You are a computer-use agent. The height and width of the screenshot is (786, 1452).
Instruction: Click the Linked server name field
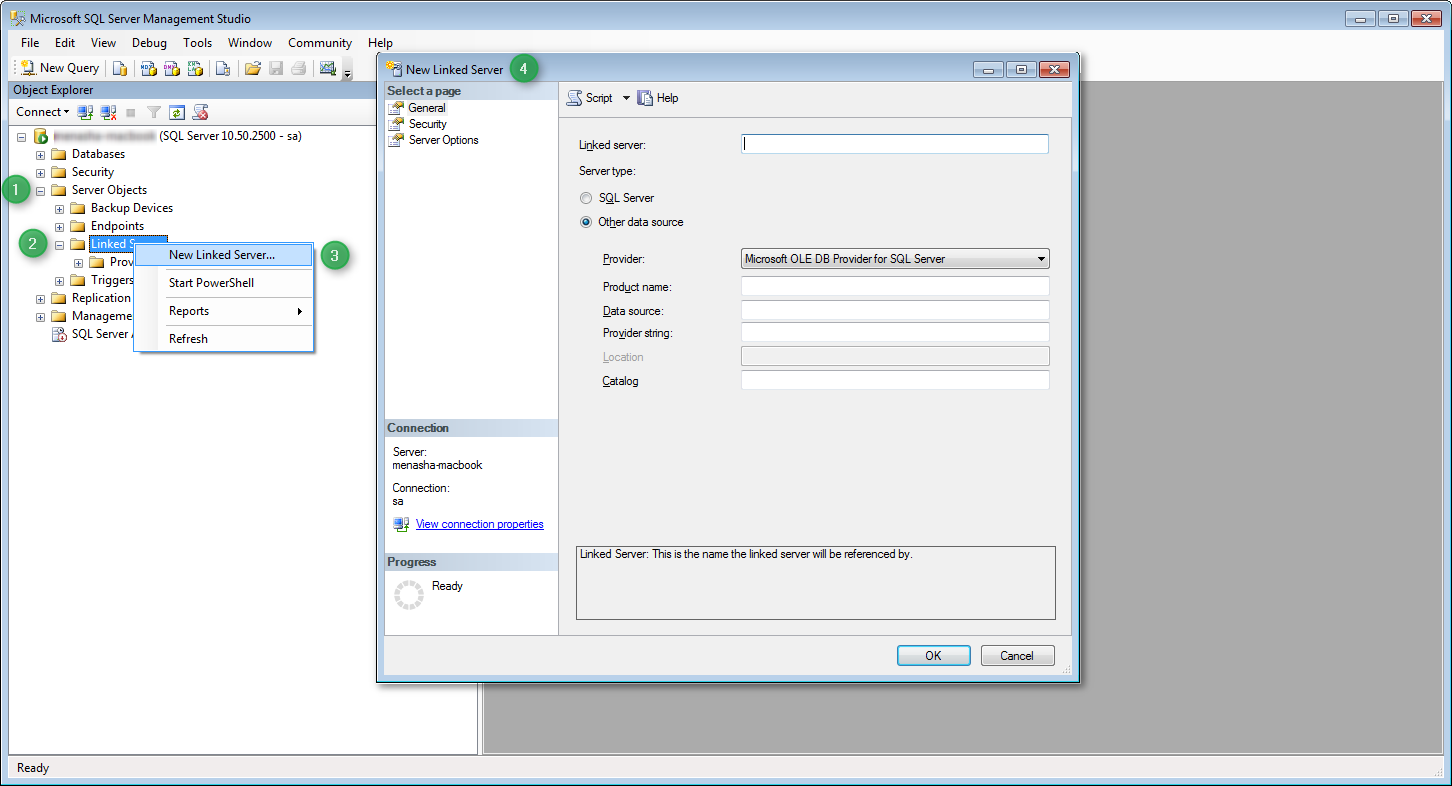pos(895,144)
